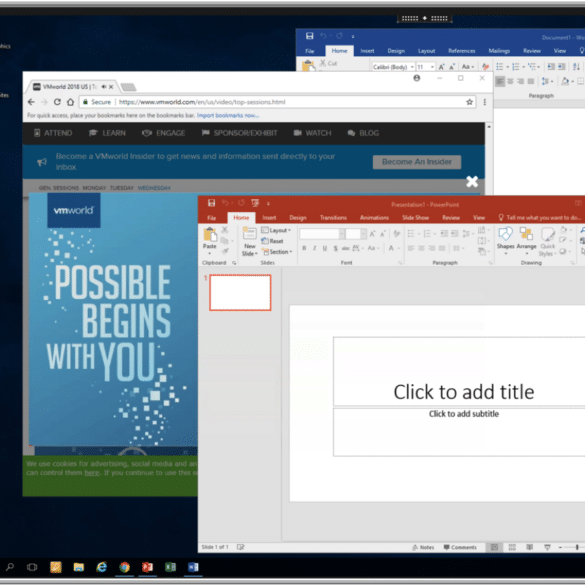585x585 pixels.
Task: Expand Section dropdown in PowerPoint
Action: click(x=276, y=252)
